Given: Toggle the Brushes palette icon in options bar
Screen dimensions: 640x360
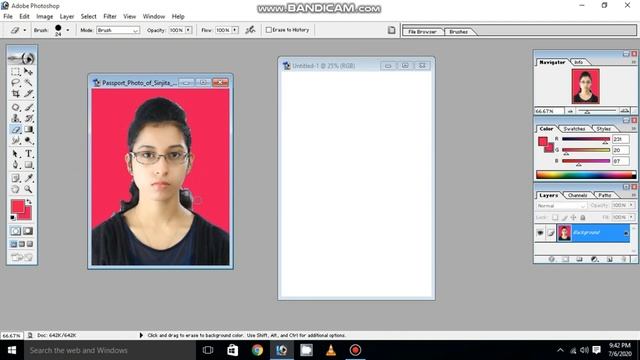Looking at the screenshot, I should click(x=391, y=30).
